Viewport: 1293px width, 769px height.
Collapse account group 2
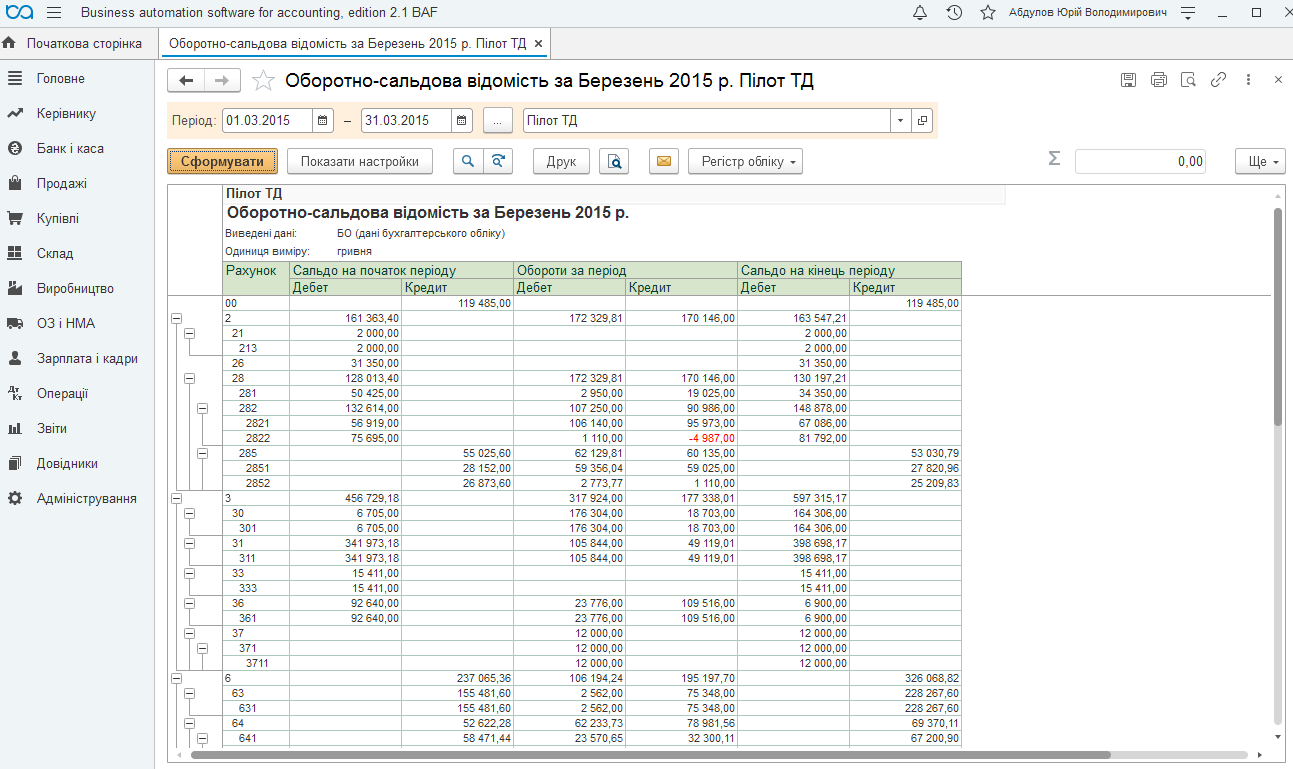point(177,318)
